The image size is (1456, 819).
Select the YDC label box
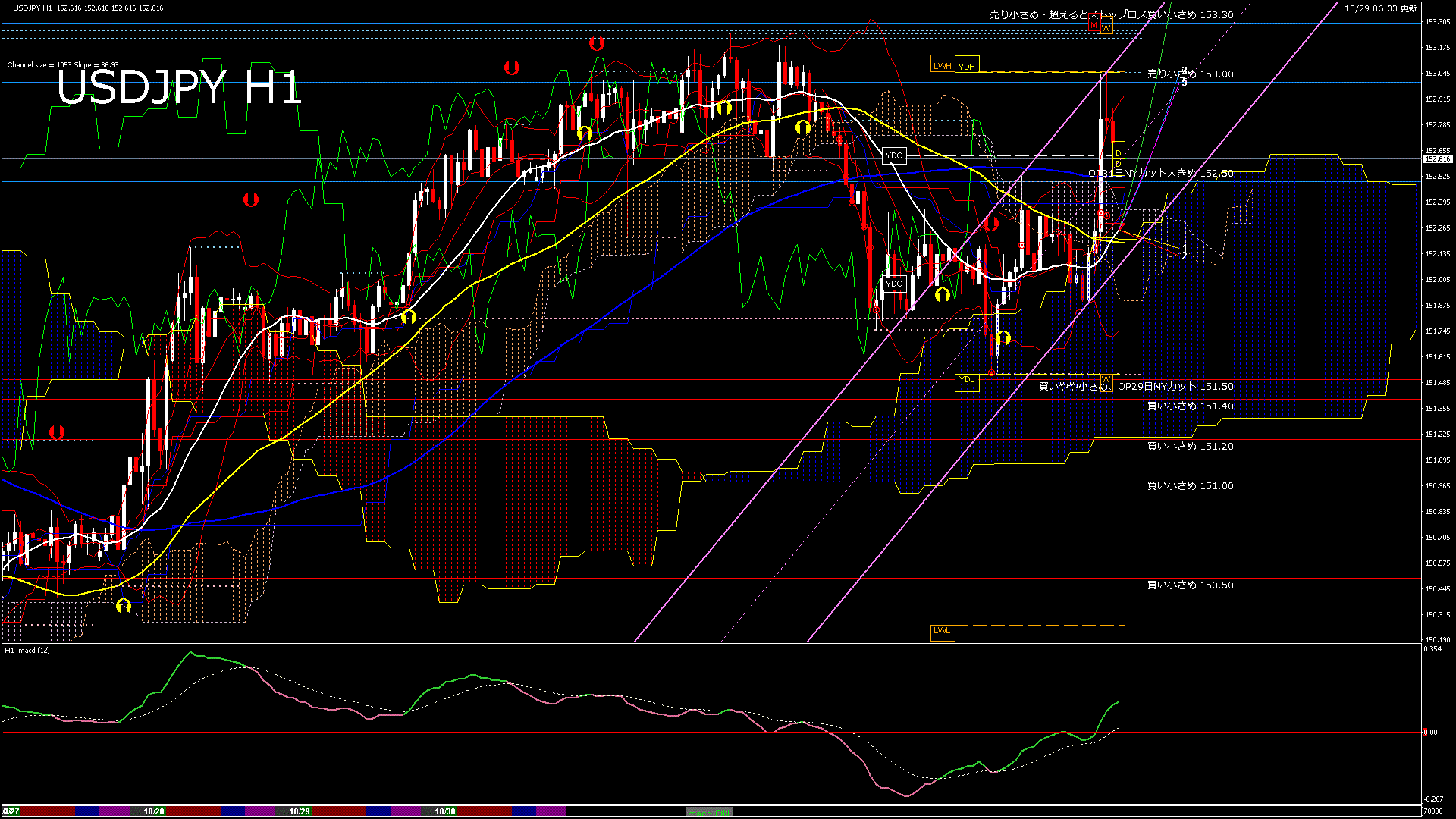(894, 155)
